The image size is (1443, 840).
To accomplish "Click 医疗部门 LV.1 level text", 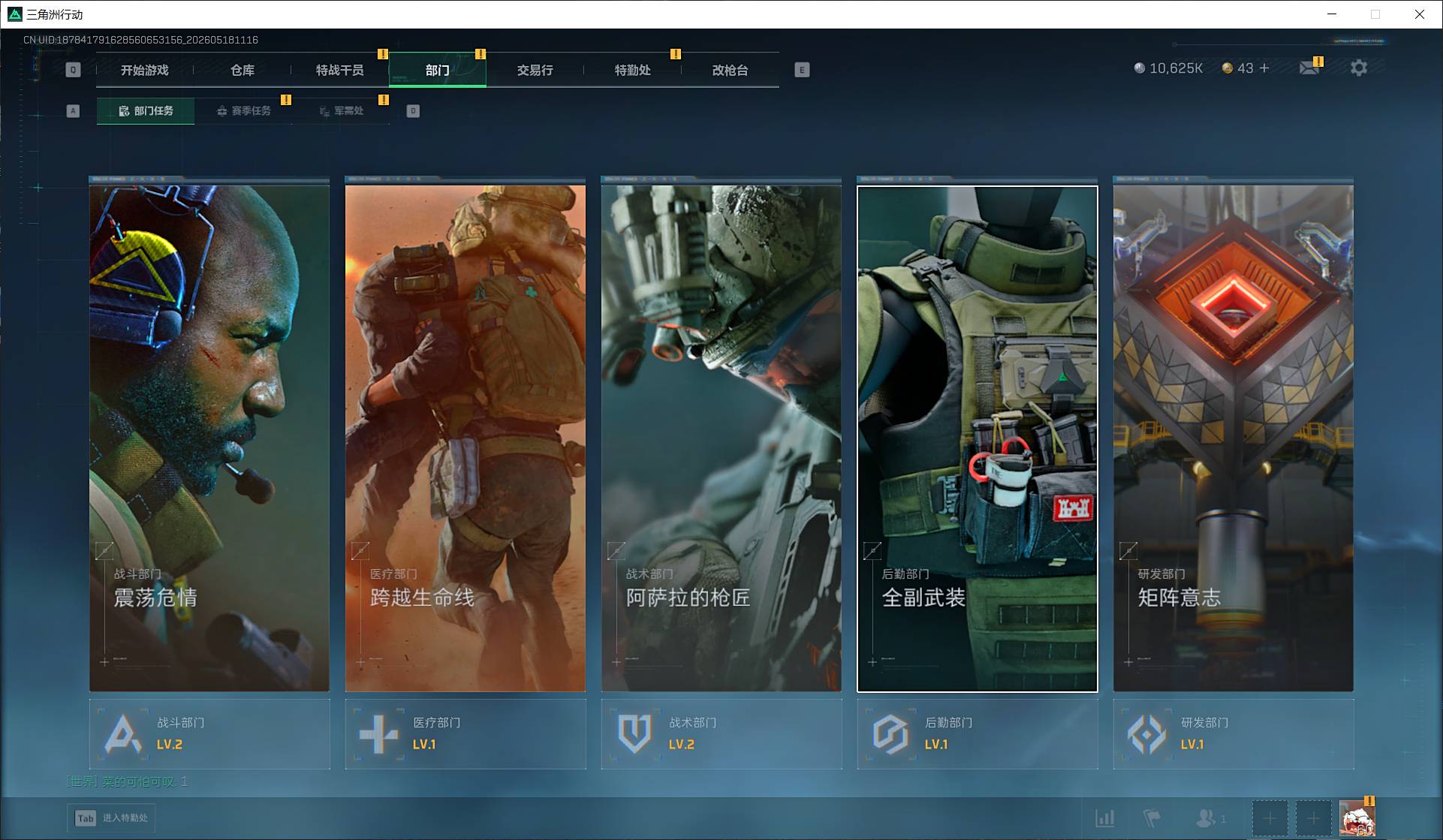I will [424, 745].
